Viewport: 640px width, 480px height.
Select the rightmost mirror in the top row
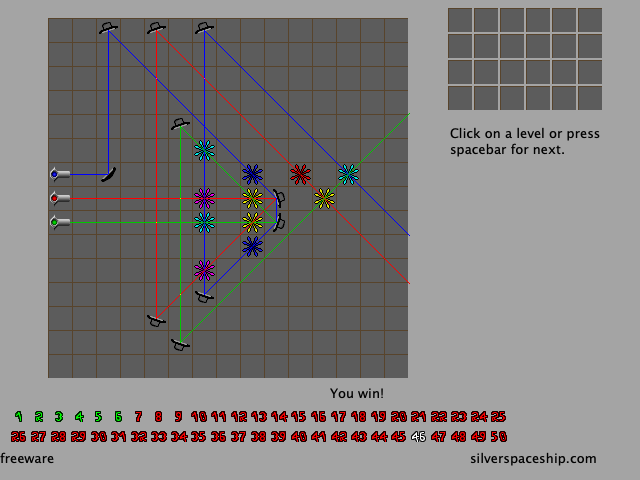tap(204, 28)
